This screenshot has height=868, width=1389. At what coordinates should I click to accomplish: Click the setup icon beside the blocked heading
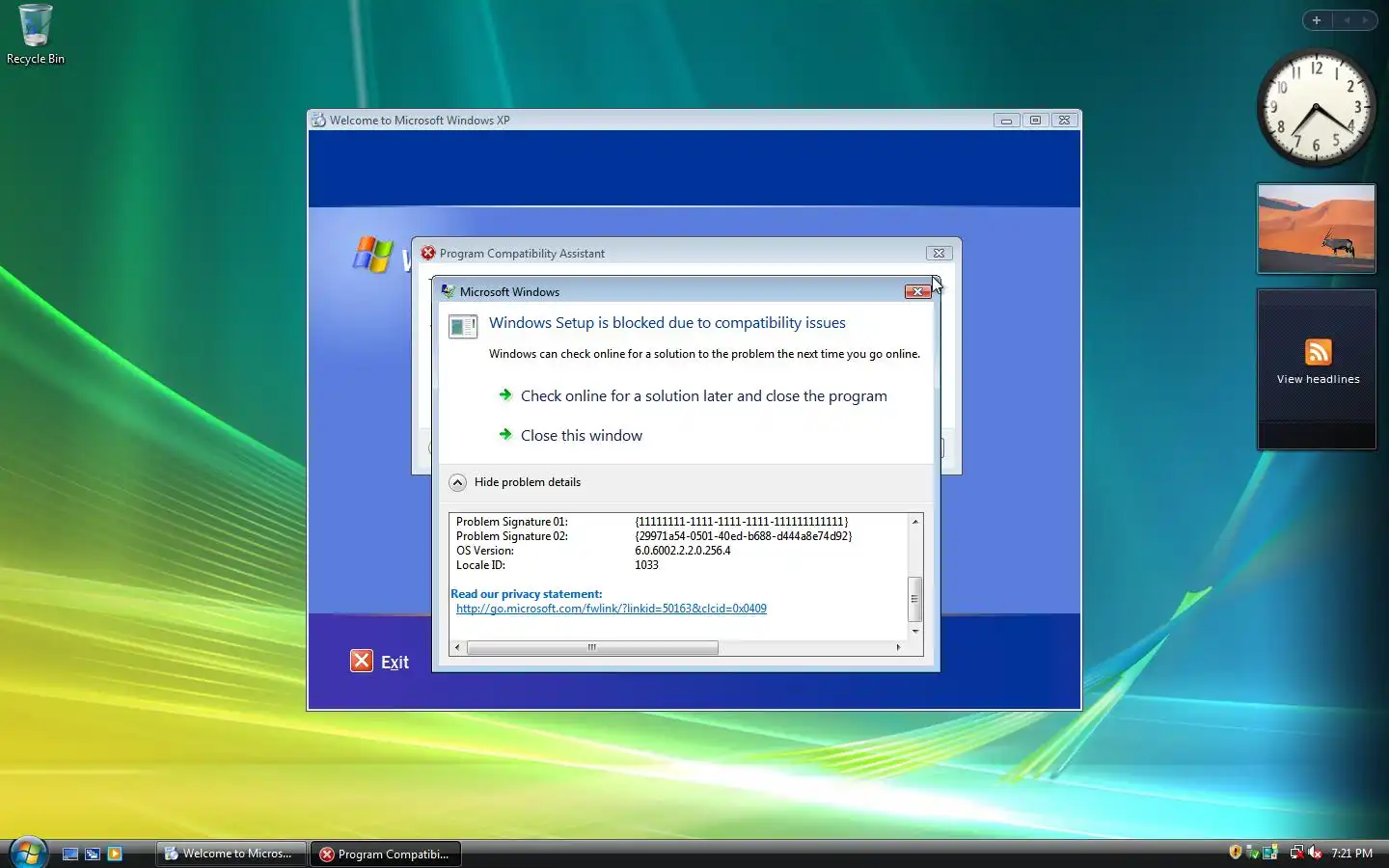463,327
